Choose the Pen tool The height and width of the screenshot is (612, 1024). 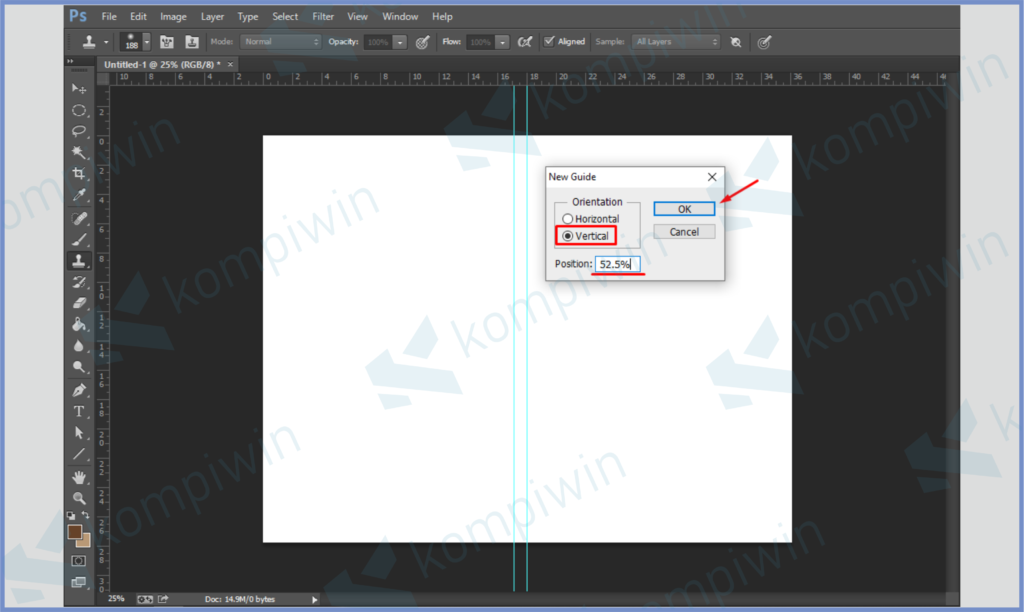[79, 389]
